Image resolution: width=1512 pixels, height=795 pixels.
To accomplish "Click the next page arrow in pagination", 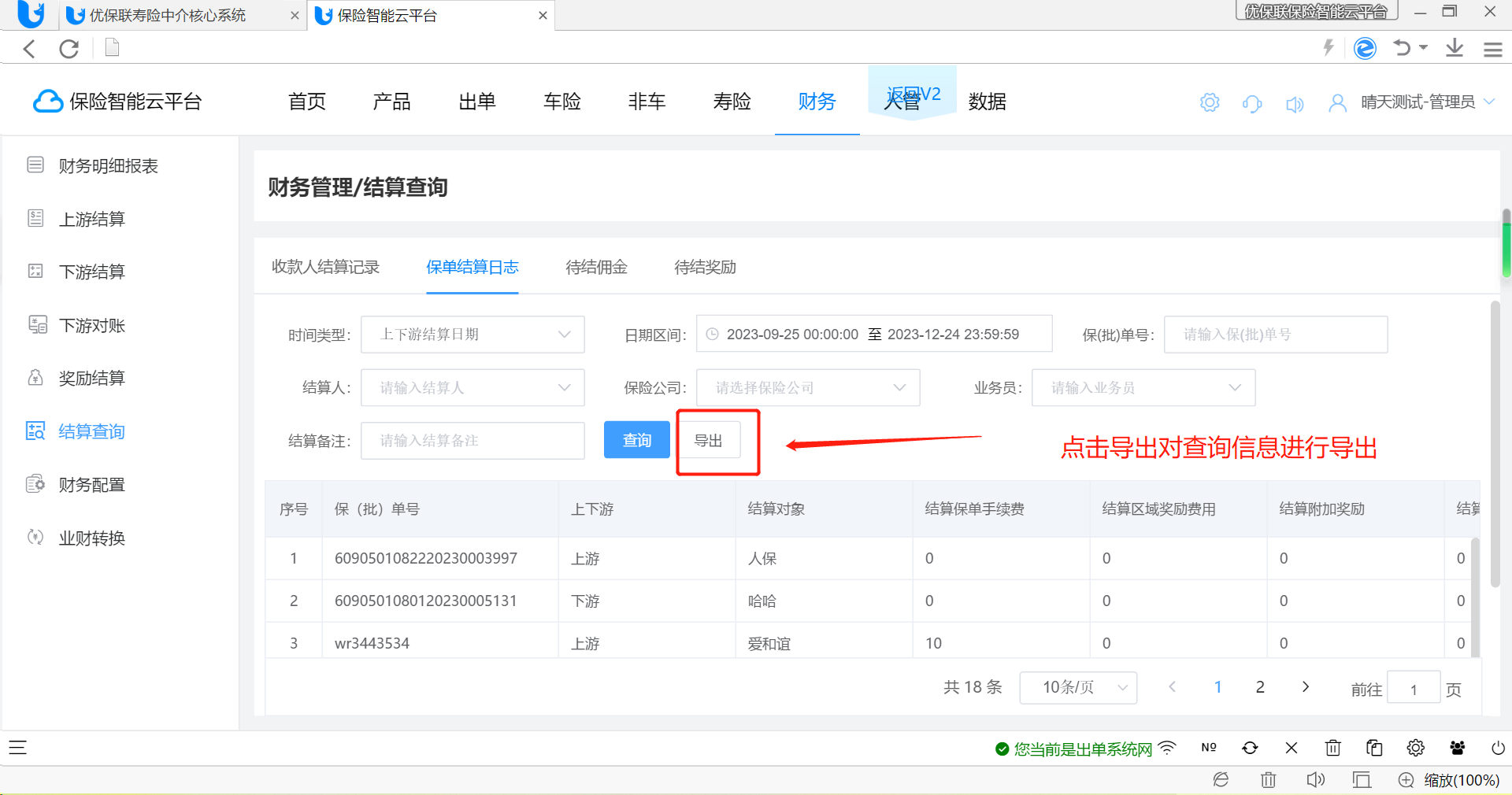I will point(1305,687).
